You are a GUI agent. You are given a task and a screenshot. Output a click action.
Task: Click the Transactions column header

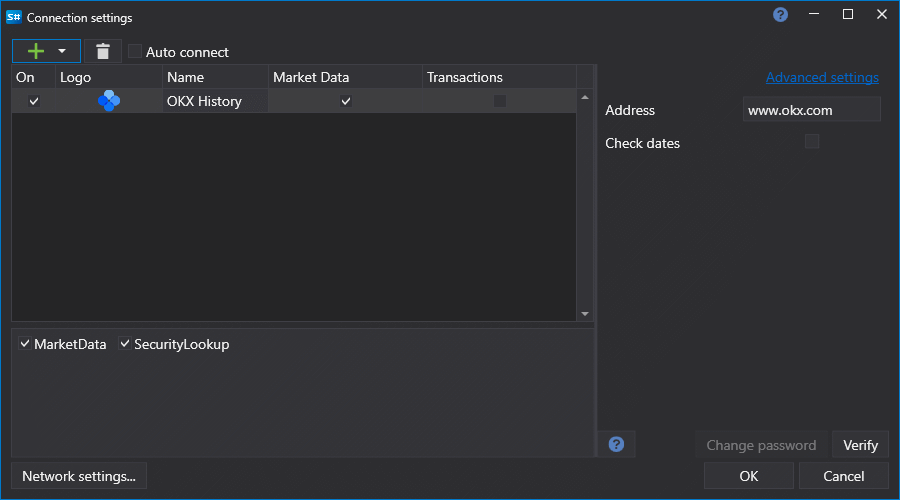(x=499, y=77)
